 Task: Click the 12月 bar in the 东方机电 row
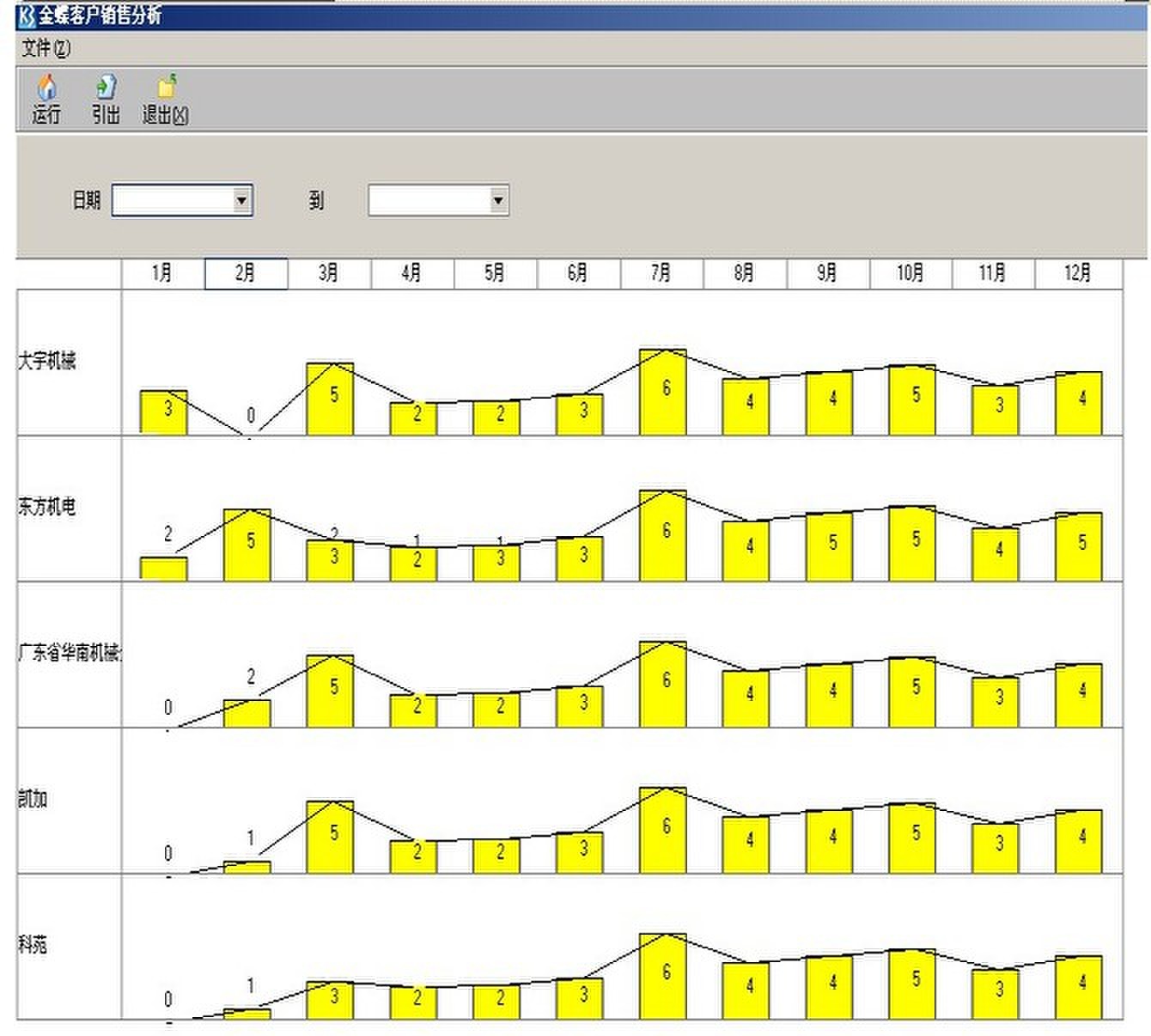click(x=1079, y=546)
